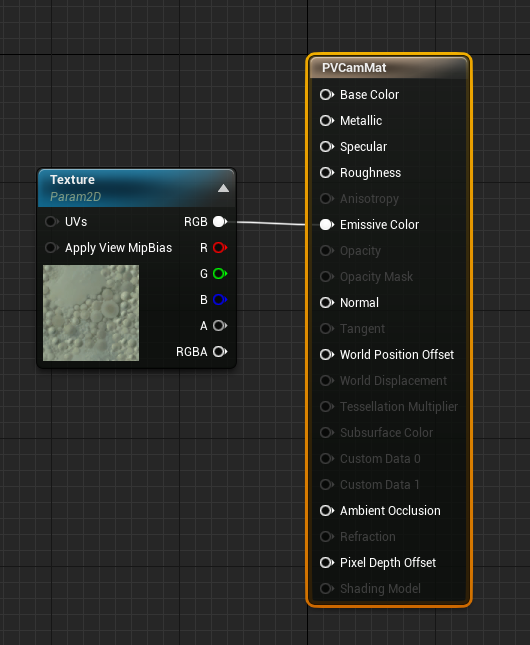
Task: Click the red R output pin
Action: point(220,248)
